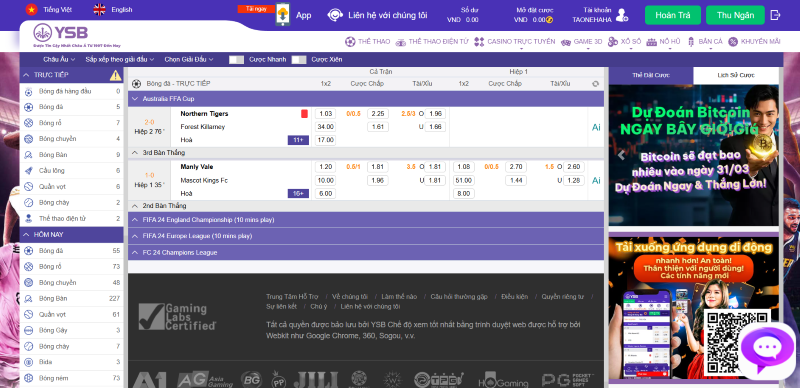800x388 pixels.
Task: Click the App download phone icon
Action: coord(282,14)
